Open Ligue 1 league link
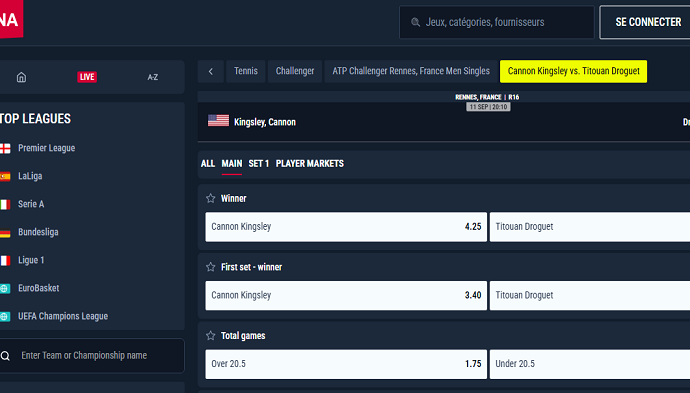This screenshot has width=690, height=393. (x=31, y=261)
